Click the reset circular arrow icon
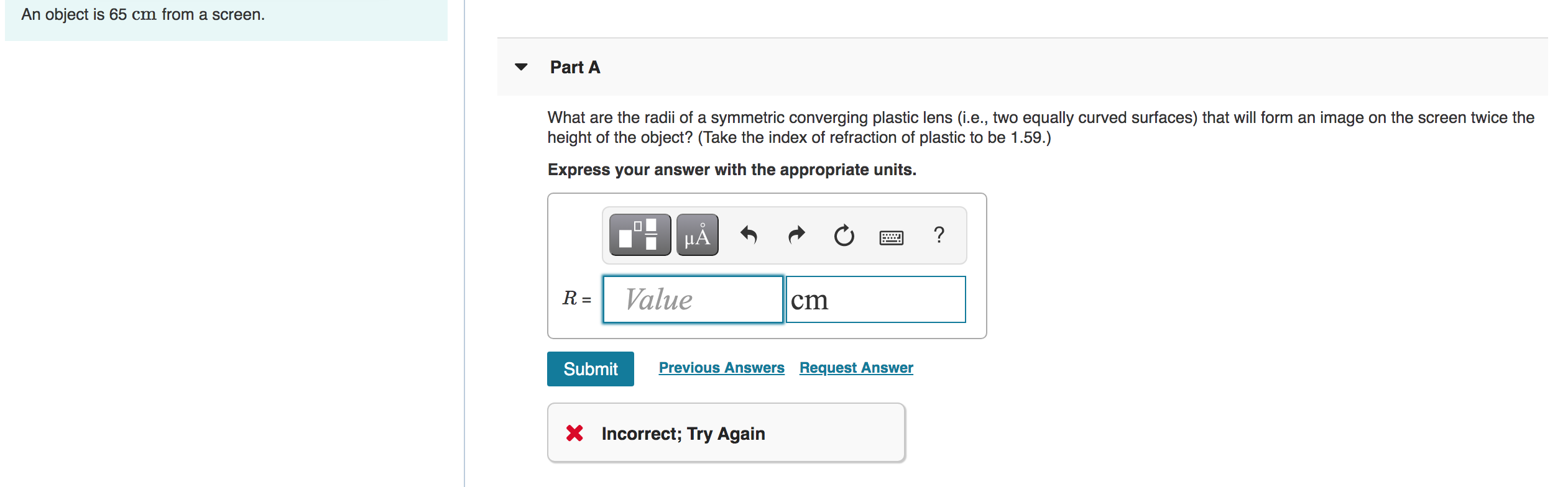 (x=844, y=235)
